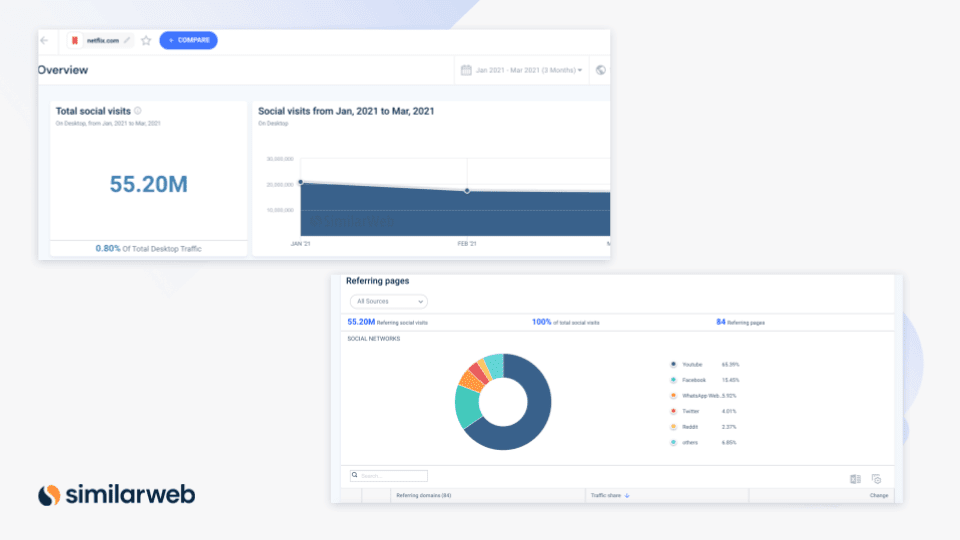Click the 0.80% Of Total Desktop Traffic text

click(x=148, y=249)
